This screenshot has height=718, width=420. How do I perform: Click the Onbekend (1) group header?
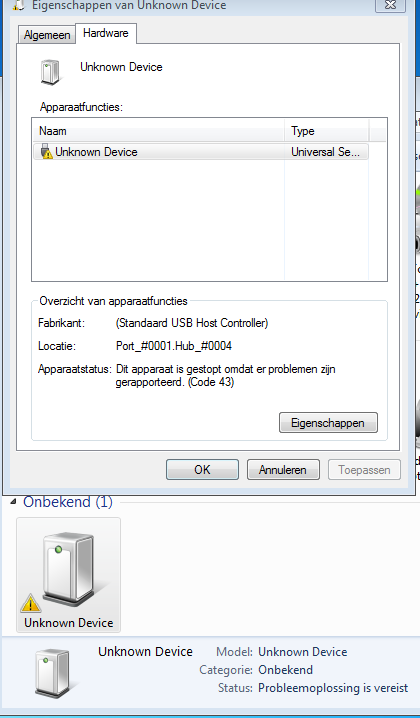[68, 502]
